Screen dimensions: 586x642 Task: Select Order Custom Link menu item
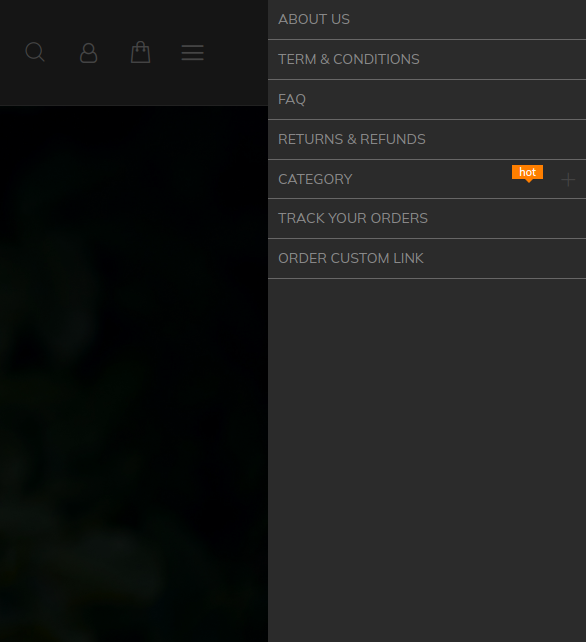click(427, 258)
